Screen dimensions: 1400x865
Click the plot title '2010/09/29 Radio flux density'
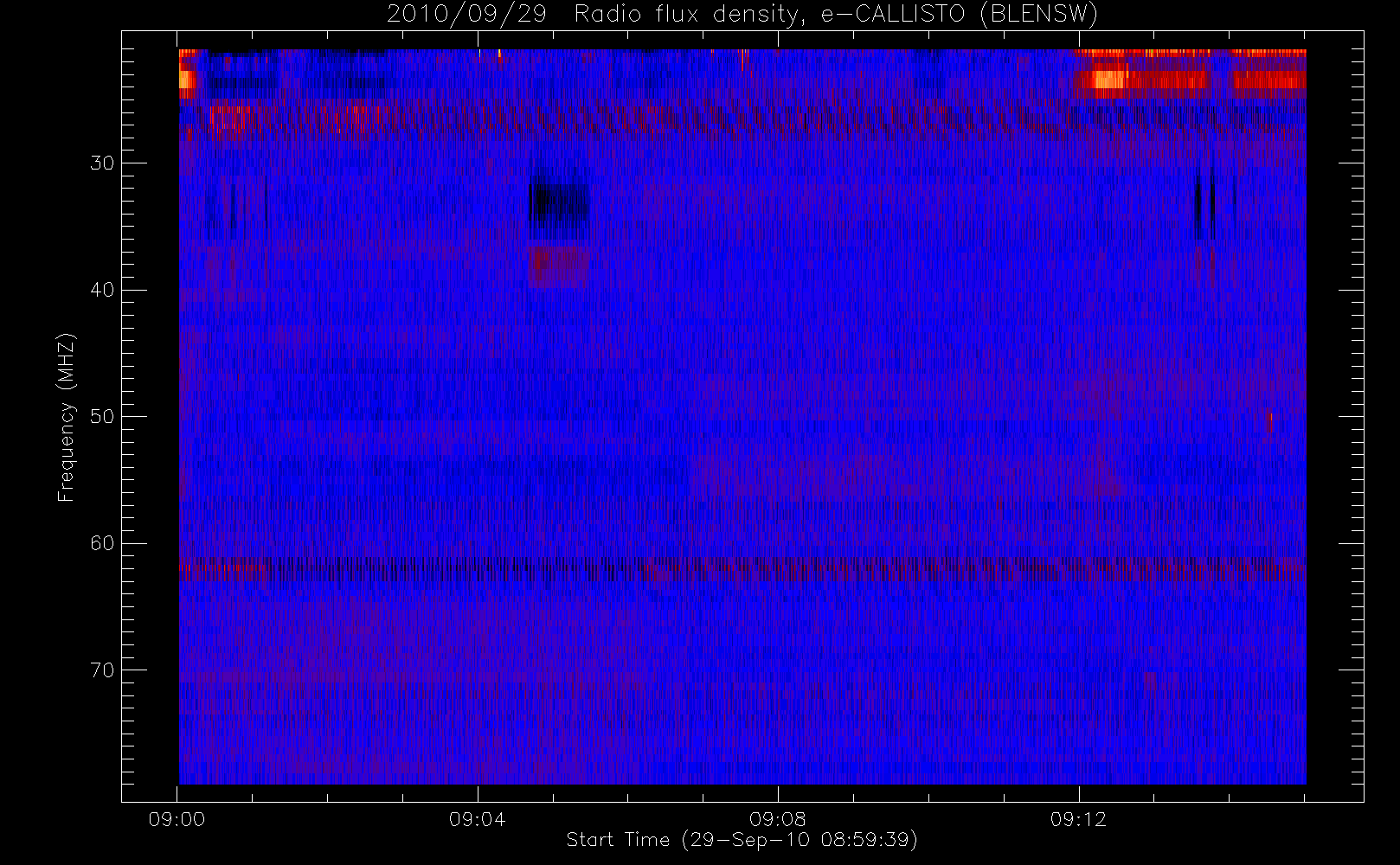point(742,15)
